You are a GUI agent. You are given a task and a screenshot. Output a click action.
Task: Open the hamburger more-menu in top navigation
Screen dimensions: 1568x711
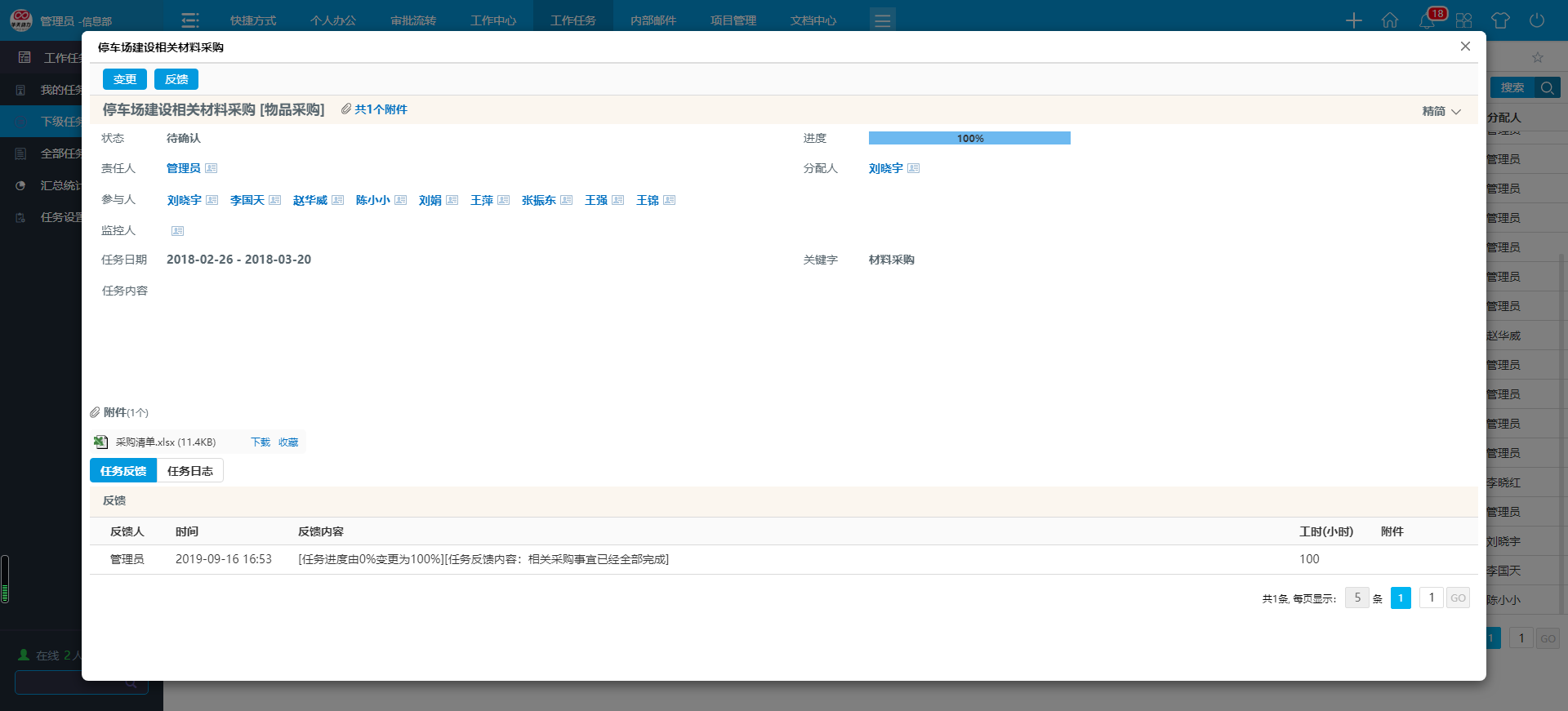click(882, 20)
